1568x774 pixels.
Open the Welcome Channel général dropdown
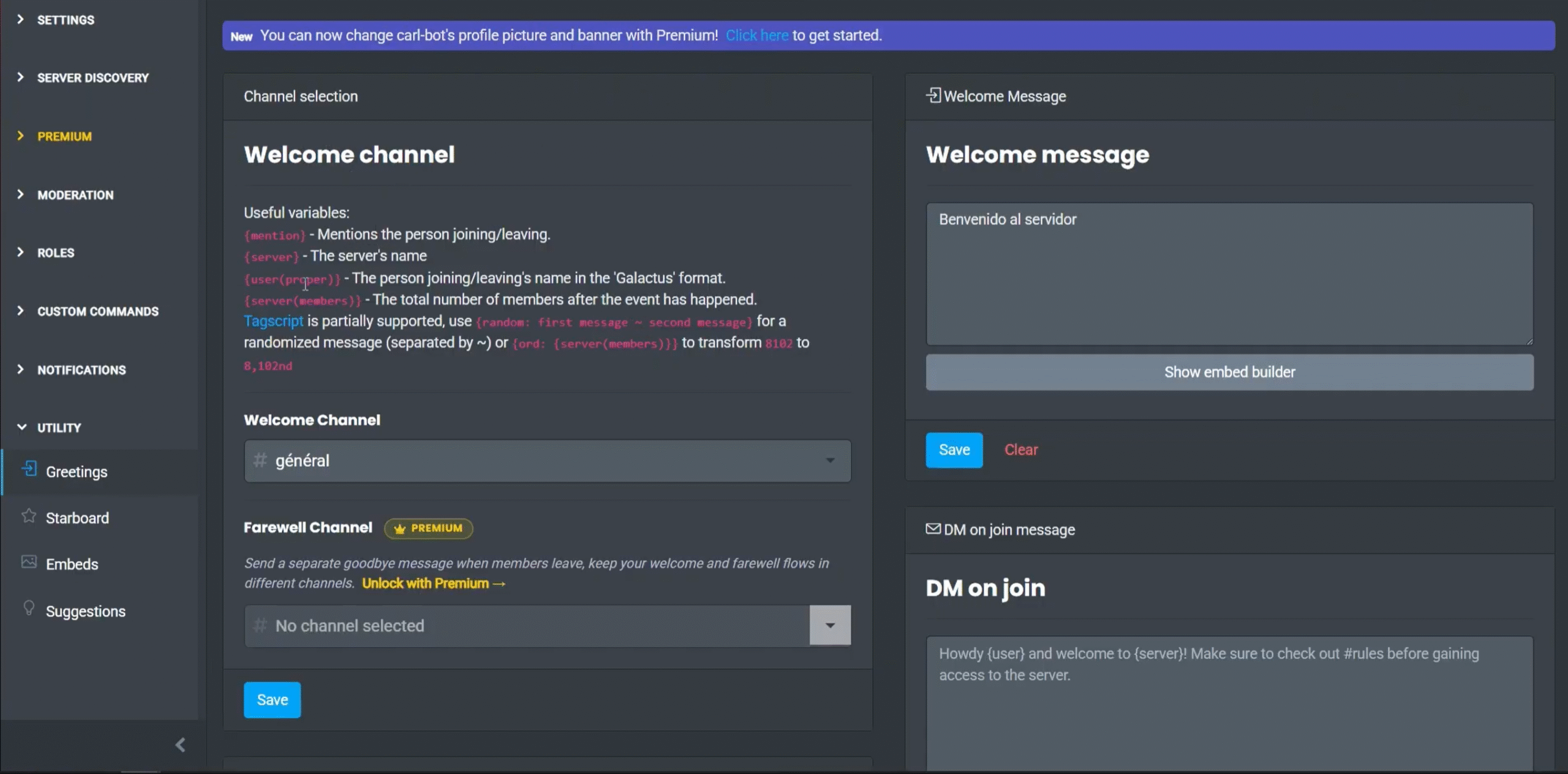(x=548, y=461)
